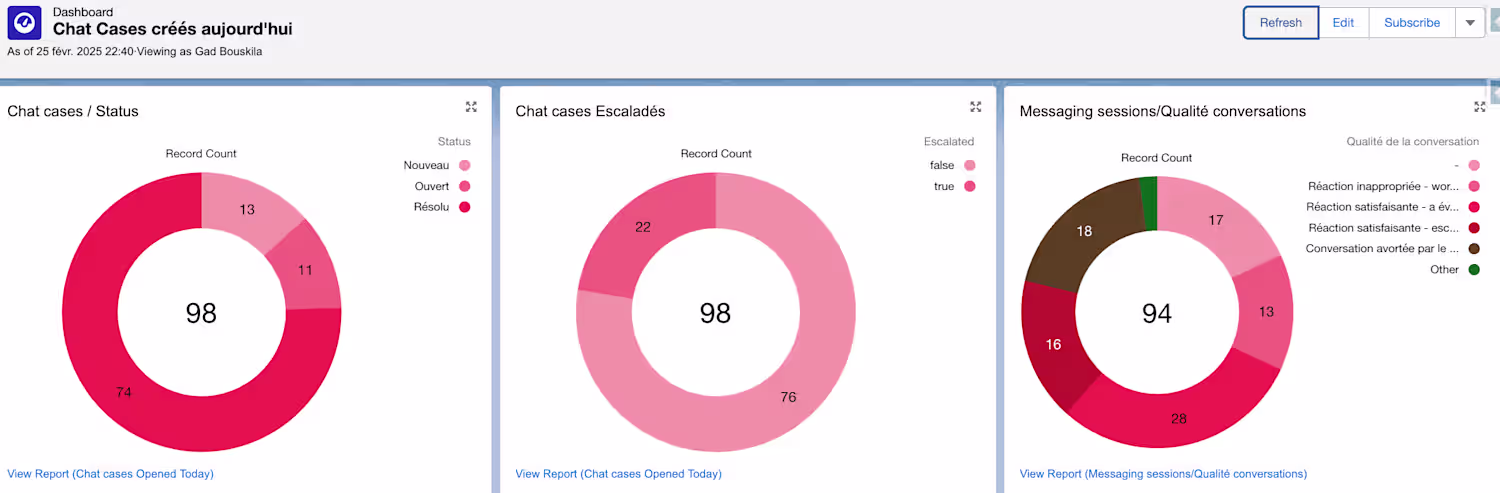Click the Résolu segment showing 74
Image resolution: width=1500 pixels, height=493 pixels.
click(123, 392)
